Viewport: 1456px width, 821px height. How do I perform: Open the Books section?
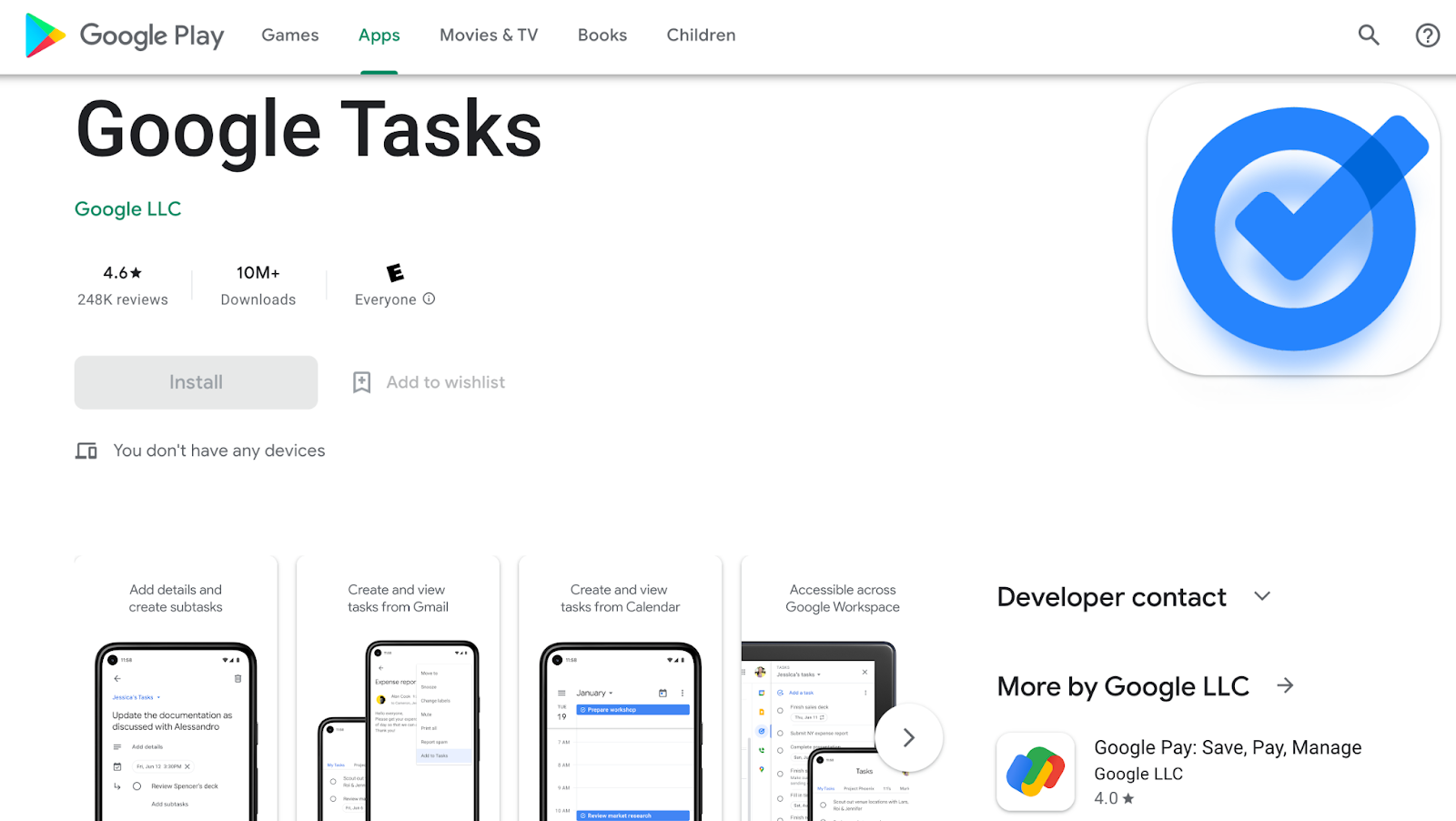pos(602,35)
